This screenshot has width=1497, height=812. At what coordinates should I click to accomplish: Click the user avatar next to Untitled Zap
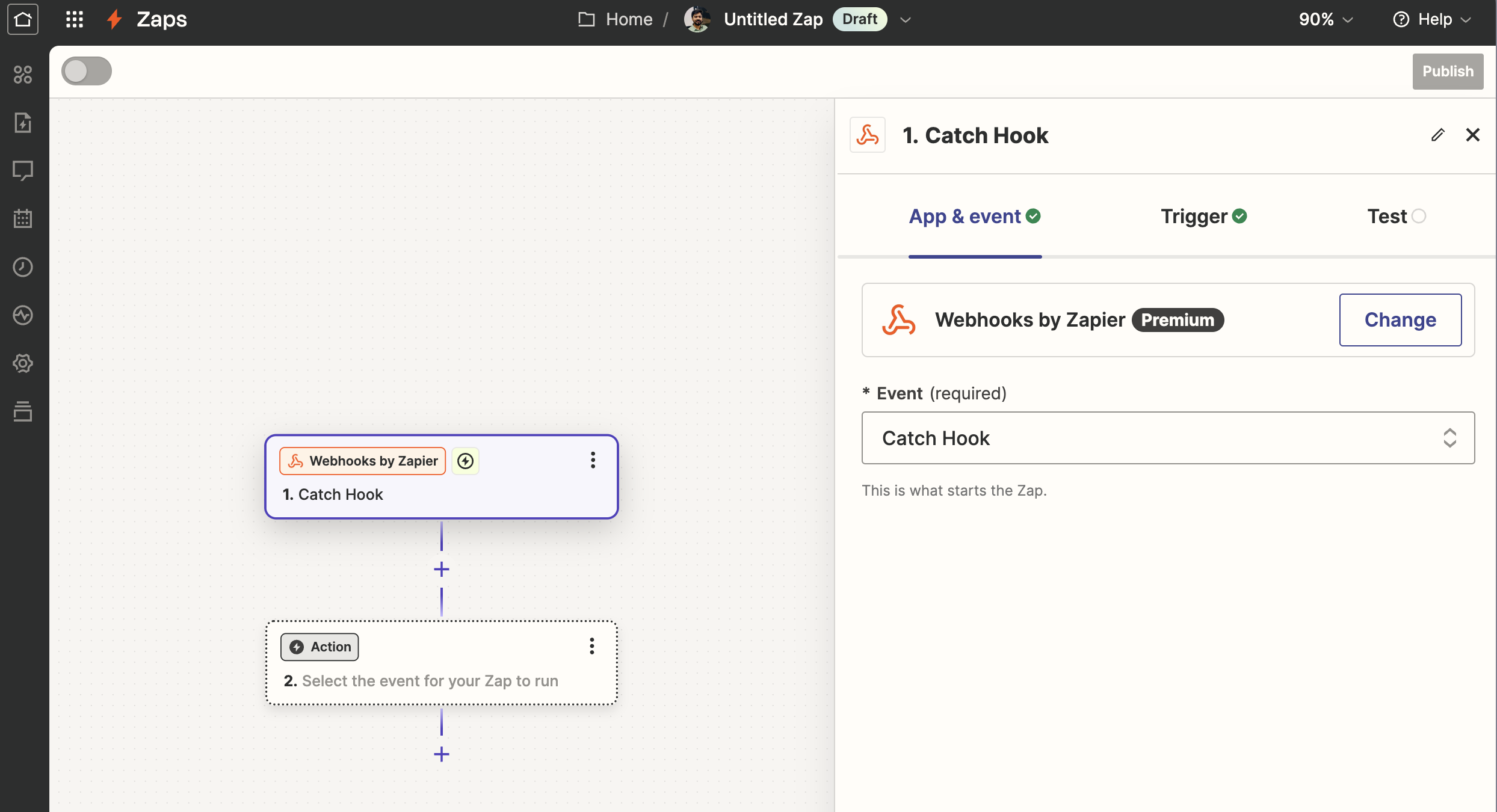(697, 19)
